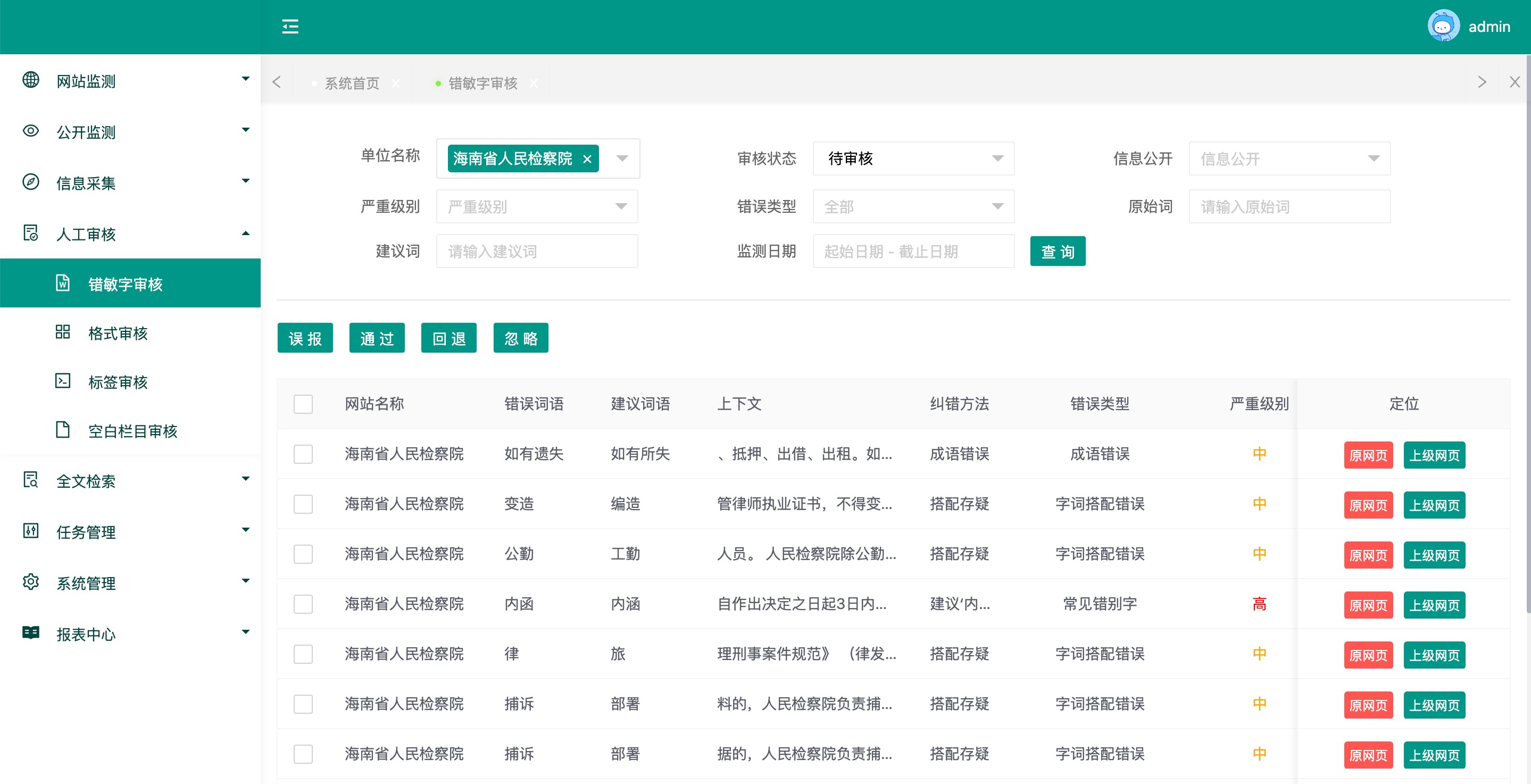Click the 查询 button
The width and height of the screenshot is (1531, 784).
pos(1058,252)
